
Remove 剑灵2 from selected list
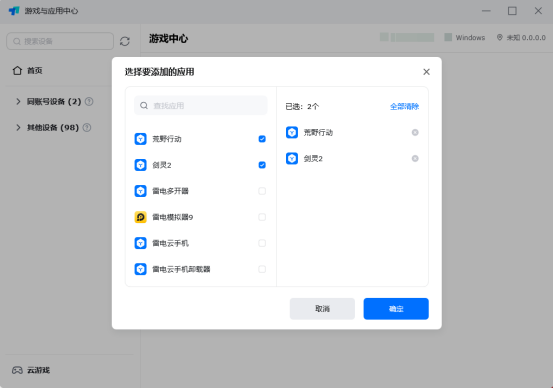pyautogui.click(x=415, y=159)
